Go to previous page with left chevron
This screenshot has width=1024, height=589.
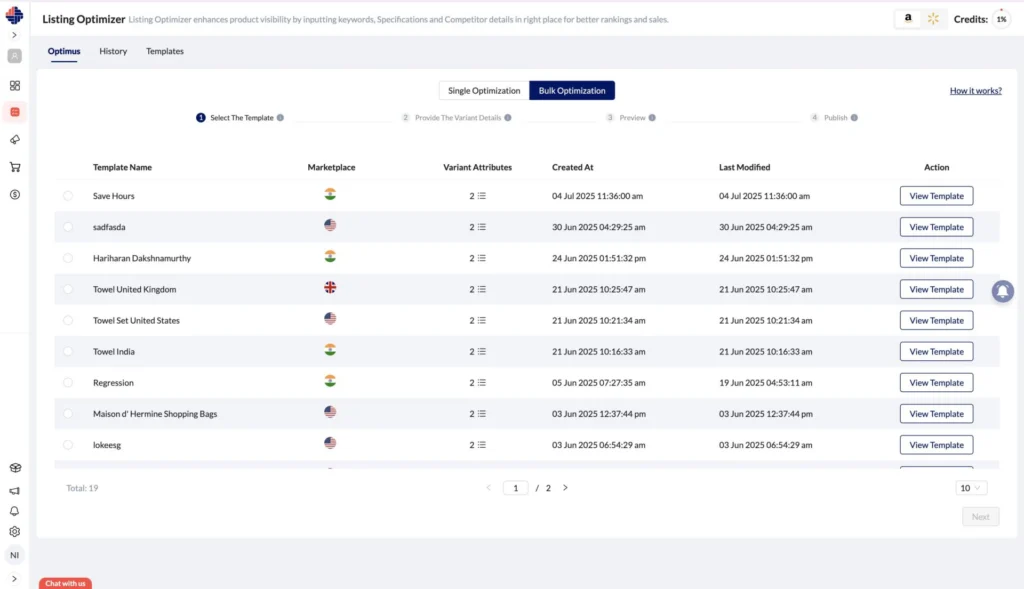pyautogui.click(x=488, y=488)
